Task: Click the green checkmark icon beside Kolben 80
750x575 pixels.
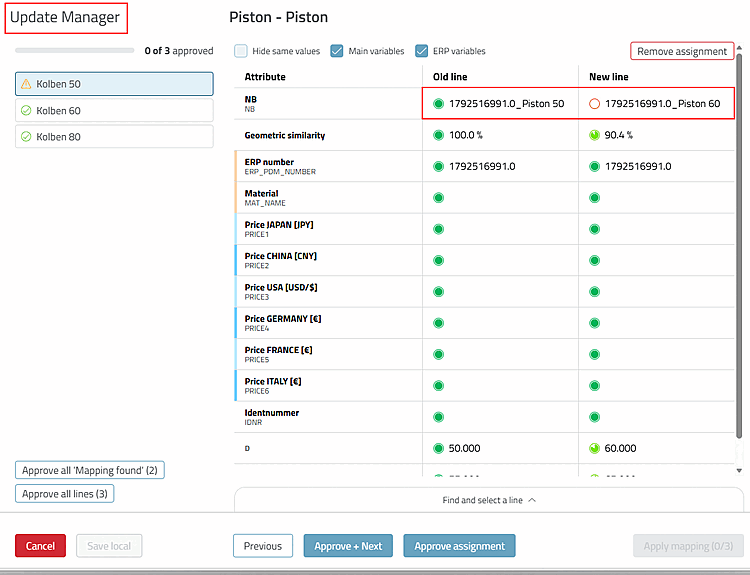Action: point(26,137)
